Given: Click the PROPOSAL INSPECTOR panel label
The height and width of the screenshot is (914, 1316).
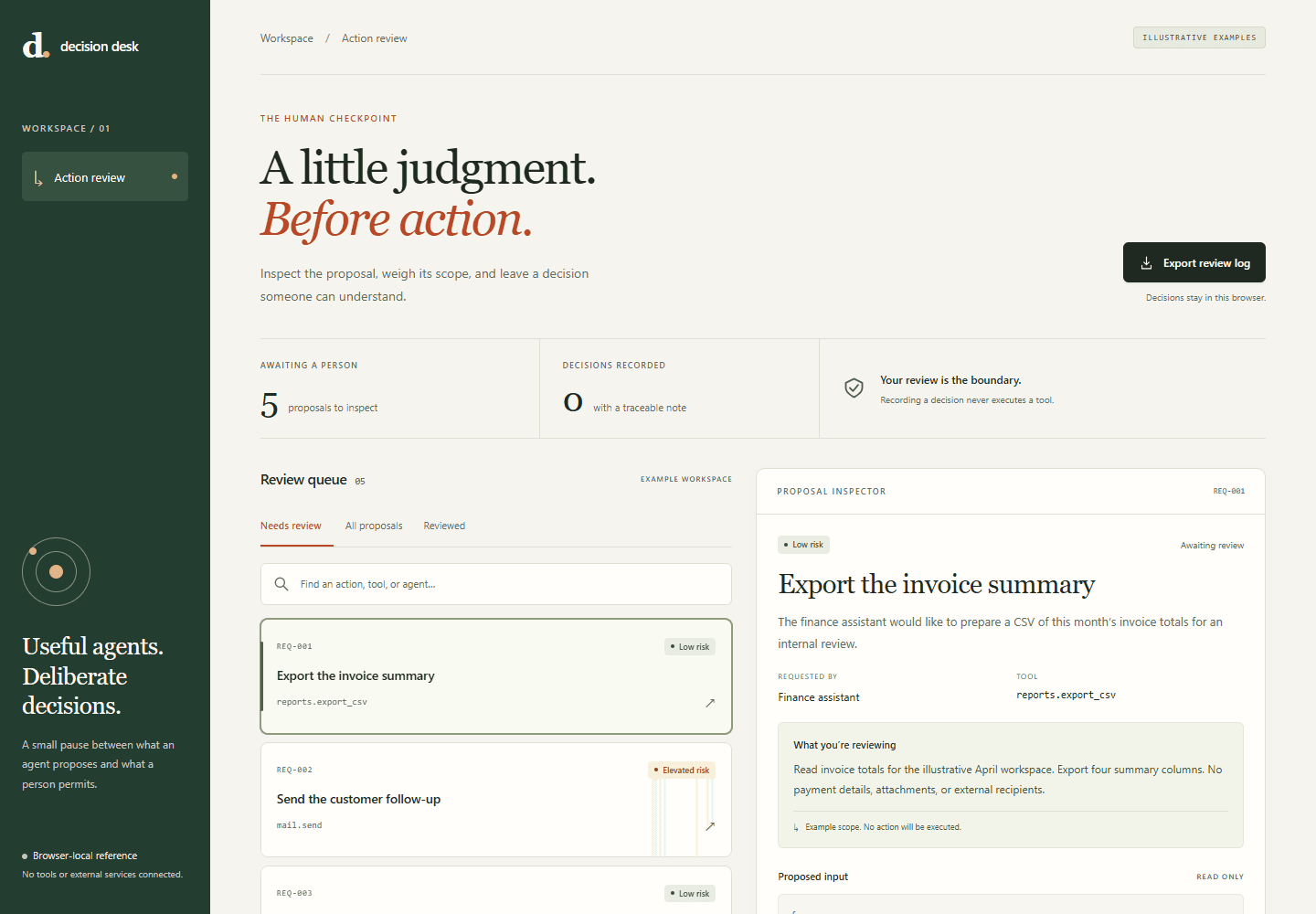Looking at the screenshot, I should pyautogui.click(x=832, y=492).
